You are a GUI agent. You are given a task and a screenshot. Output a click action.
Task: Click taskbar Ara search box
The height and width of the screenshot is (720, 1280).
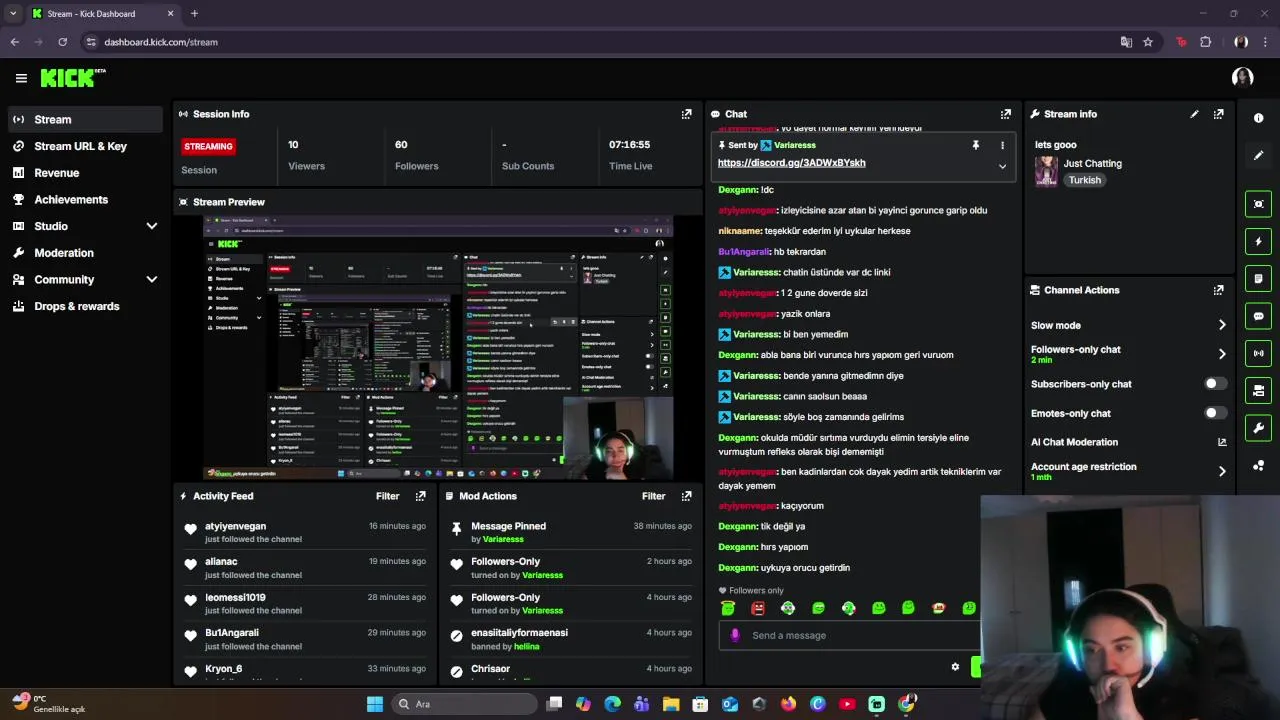464,704
